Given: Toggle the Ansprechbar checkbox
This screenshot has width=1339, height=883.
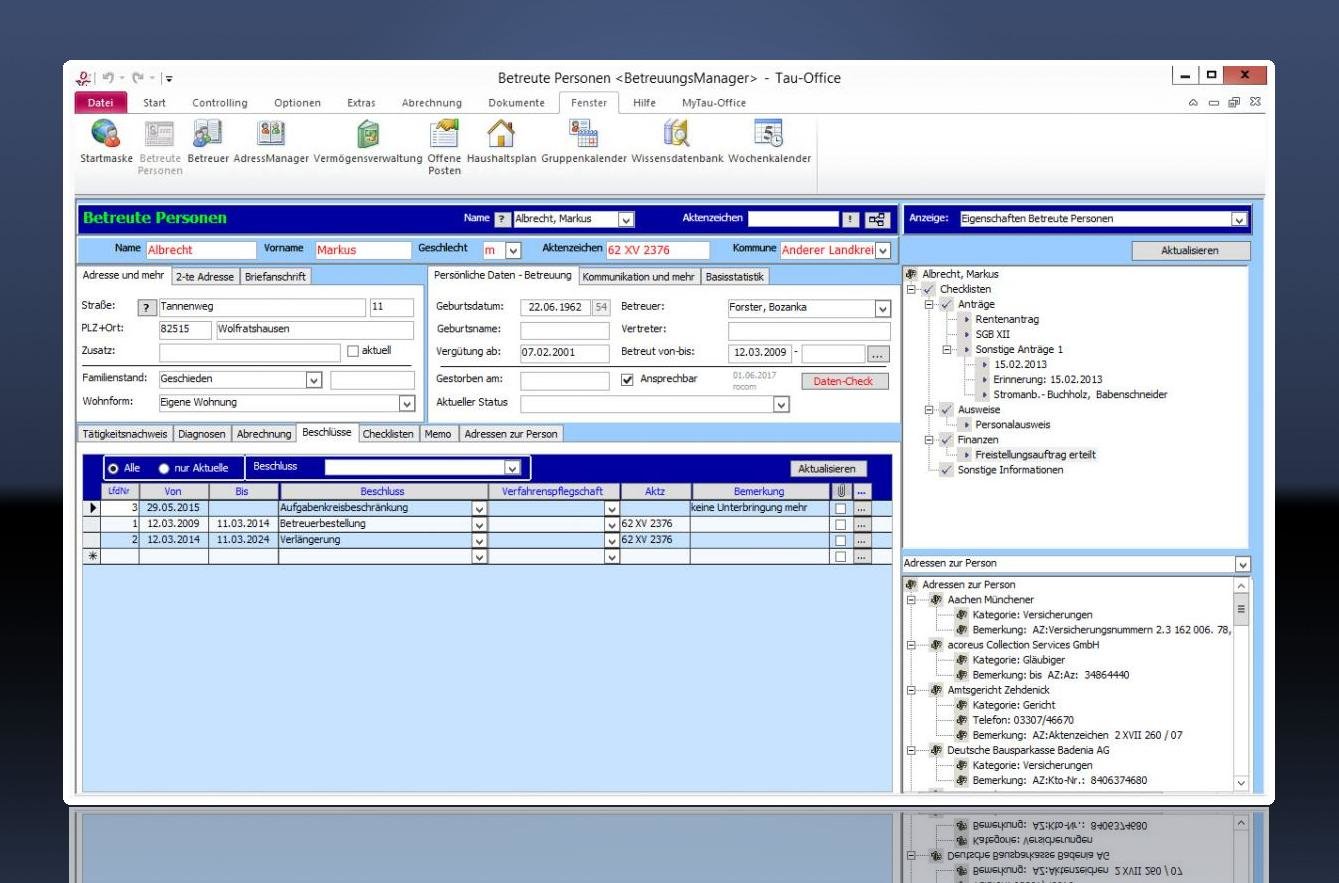Looking at the screenshot, I should pos(628,380).
